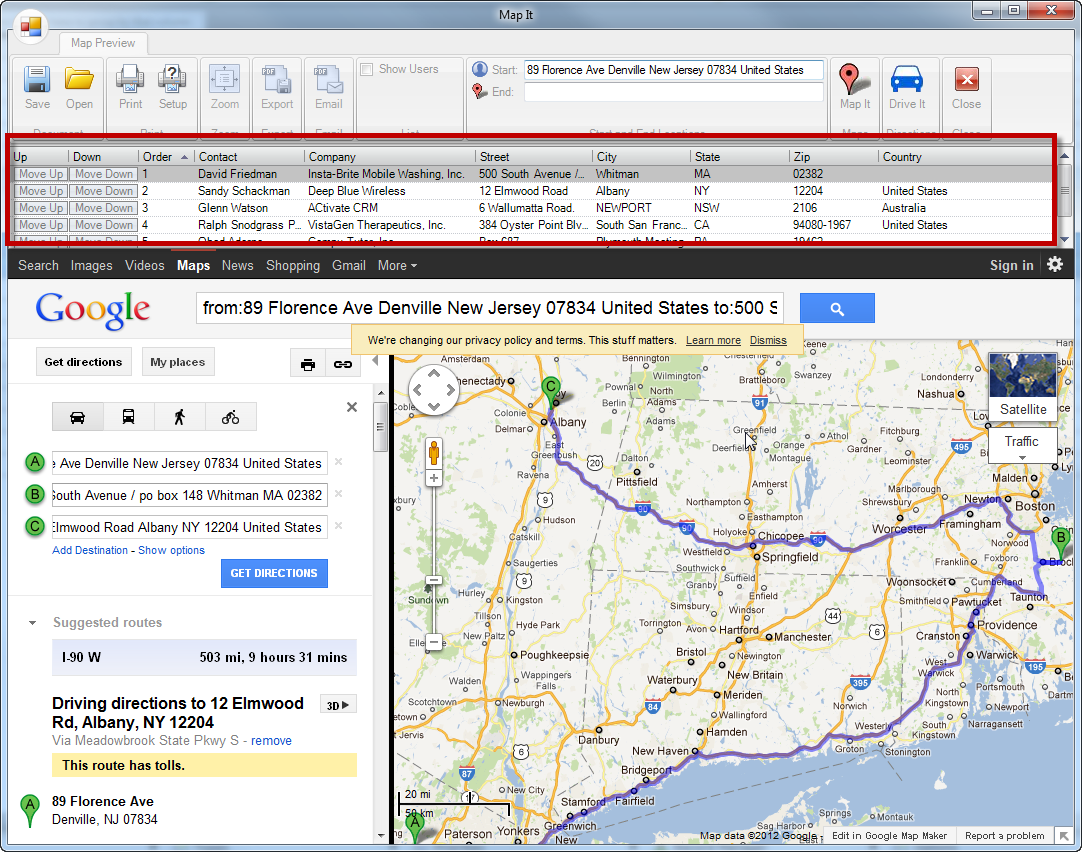This screenshot has width=1082, height=852.
Task: Export the map to PDF
Action: [277, 87]
